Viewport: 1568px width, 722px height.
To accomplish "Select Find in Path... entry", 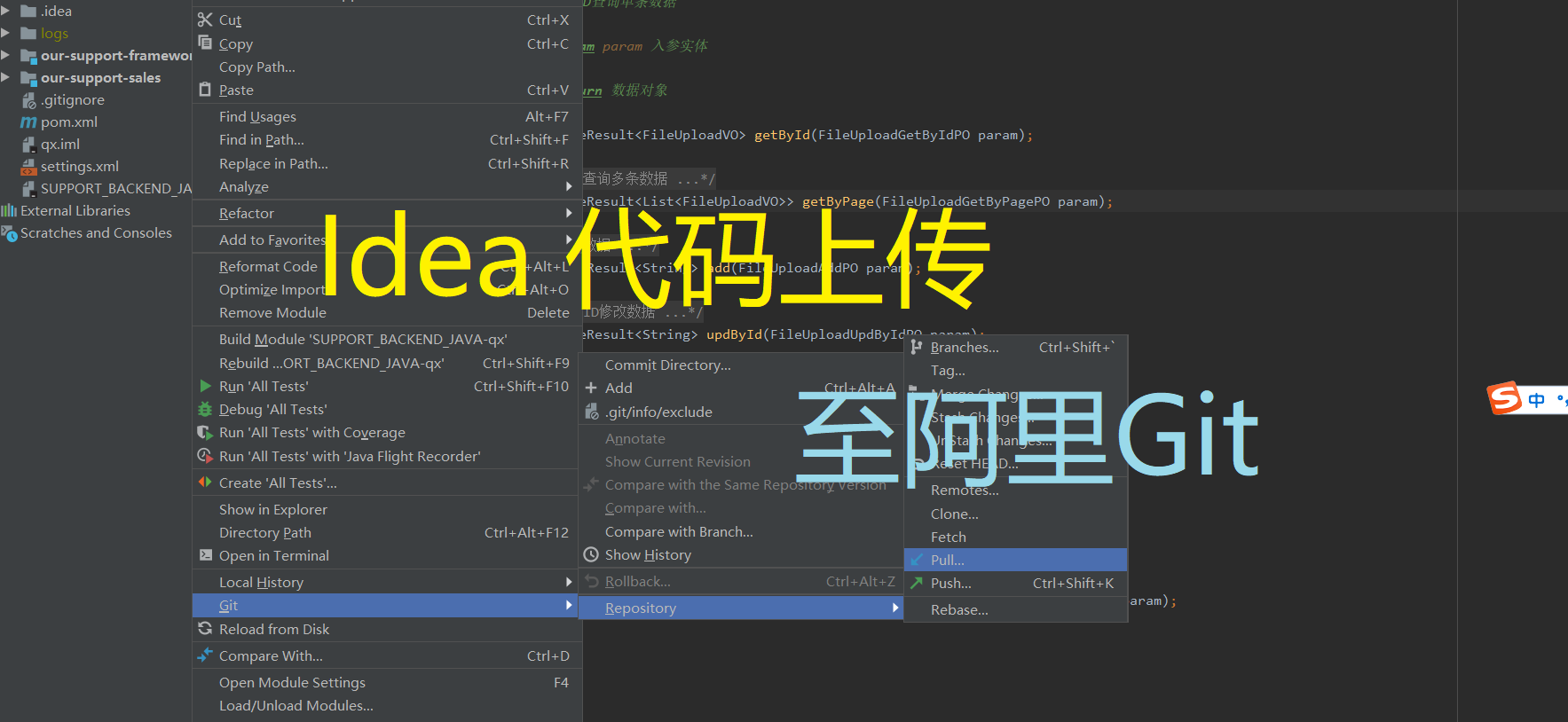I will click(387, 139).
